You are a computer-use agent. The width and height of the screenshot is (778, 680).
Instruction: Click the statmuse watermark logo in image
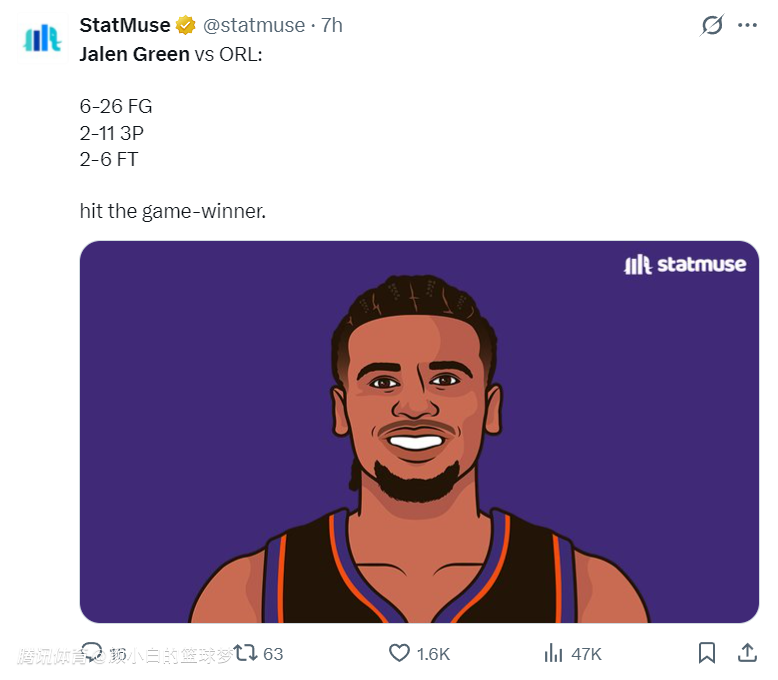tap(685, 265)
